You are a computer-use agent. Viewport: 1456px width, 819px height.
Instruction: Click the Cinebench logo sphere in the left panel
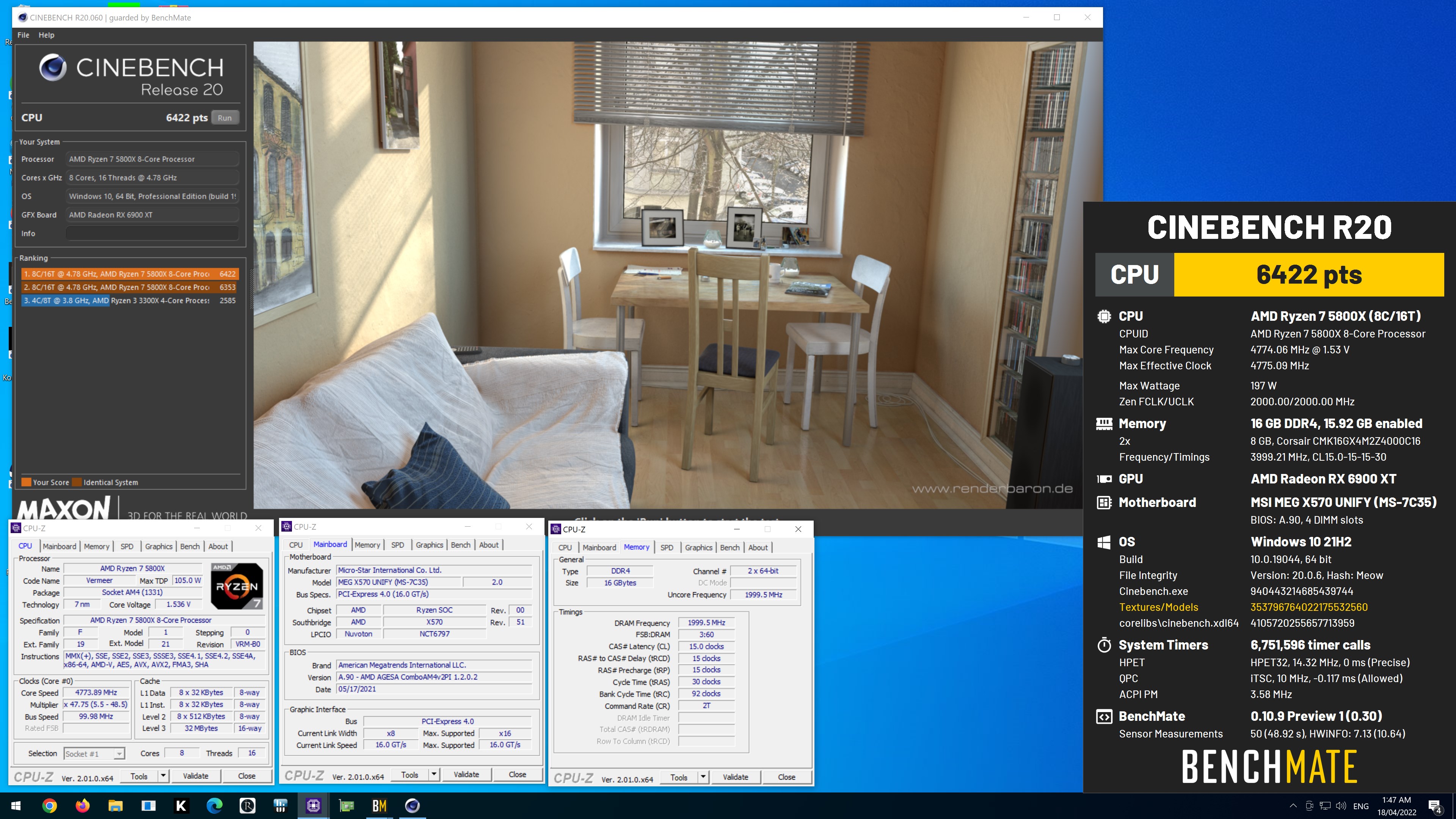53,68
